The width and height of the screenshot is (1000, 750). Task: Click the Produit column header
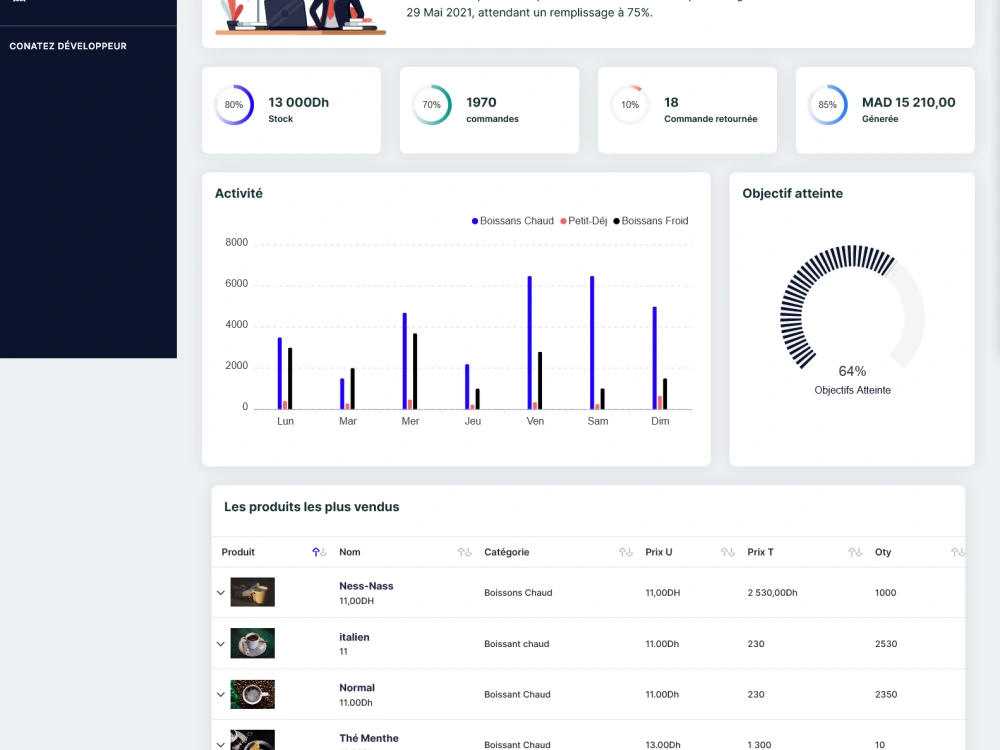pyautogui.click(x=238, y=552)
